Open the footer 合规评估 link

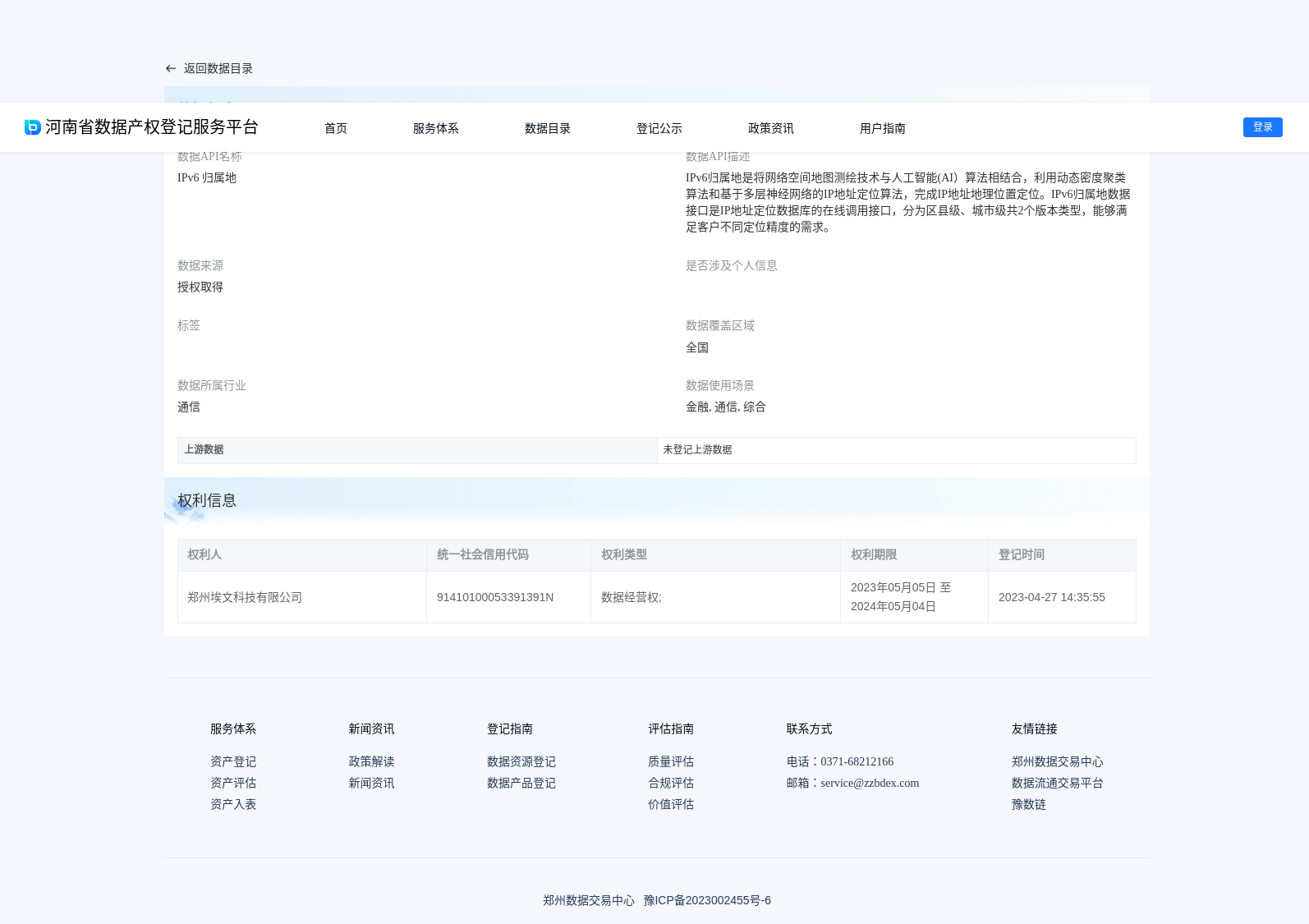point(671,784)
